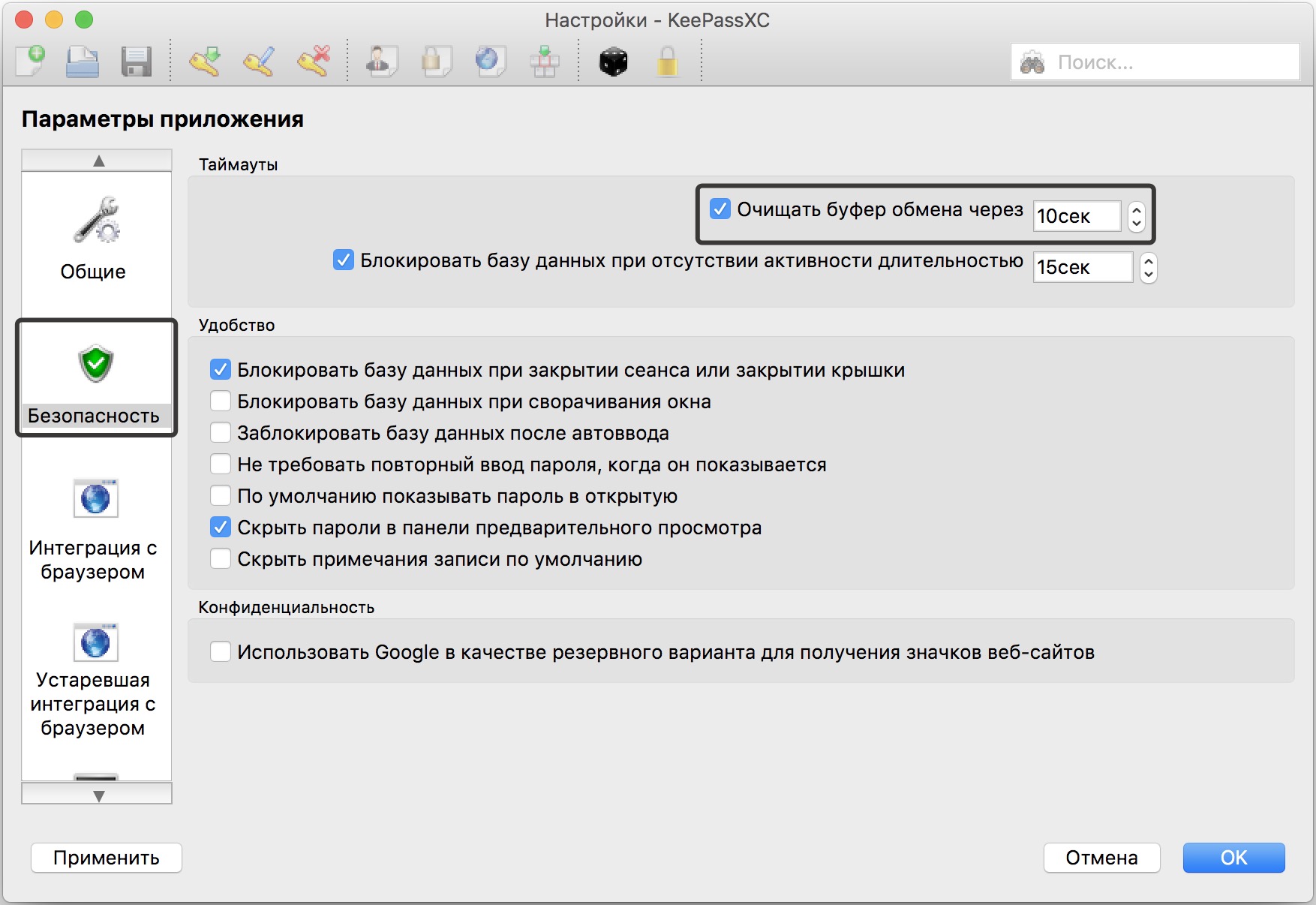Viewport: 1316px width, 905px height.
Task: Select the Безопасность settings section
Action: click(x=96, y=377)
